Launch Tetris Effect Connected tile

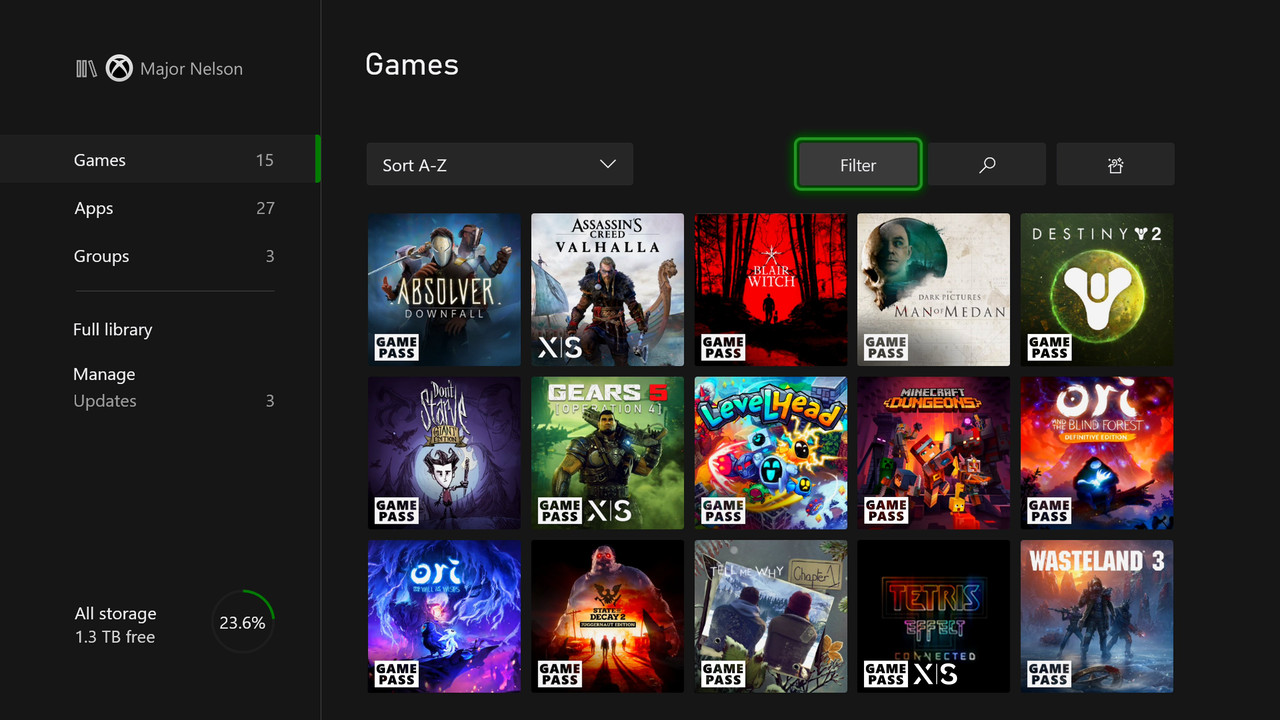934,616
